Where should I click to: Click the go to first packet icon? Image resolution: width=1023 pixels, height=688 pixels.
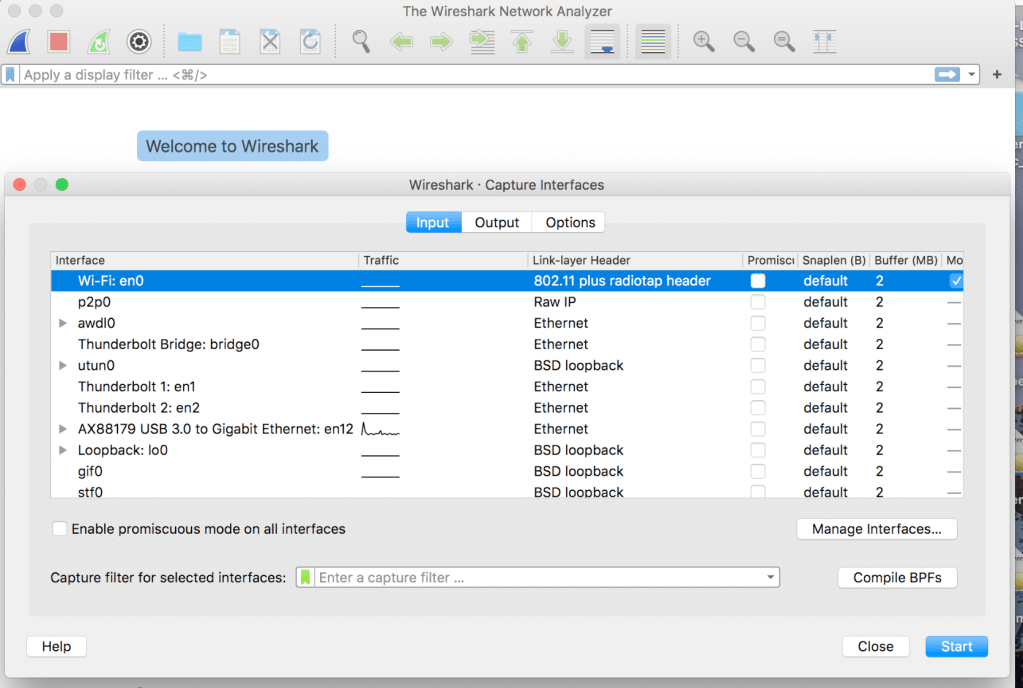coord(521,42)
